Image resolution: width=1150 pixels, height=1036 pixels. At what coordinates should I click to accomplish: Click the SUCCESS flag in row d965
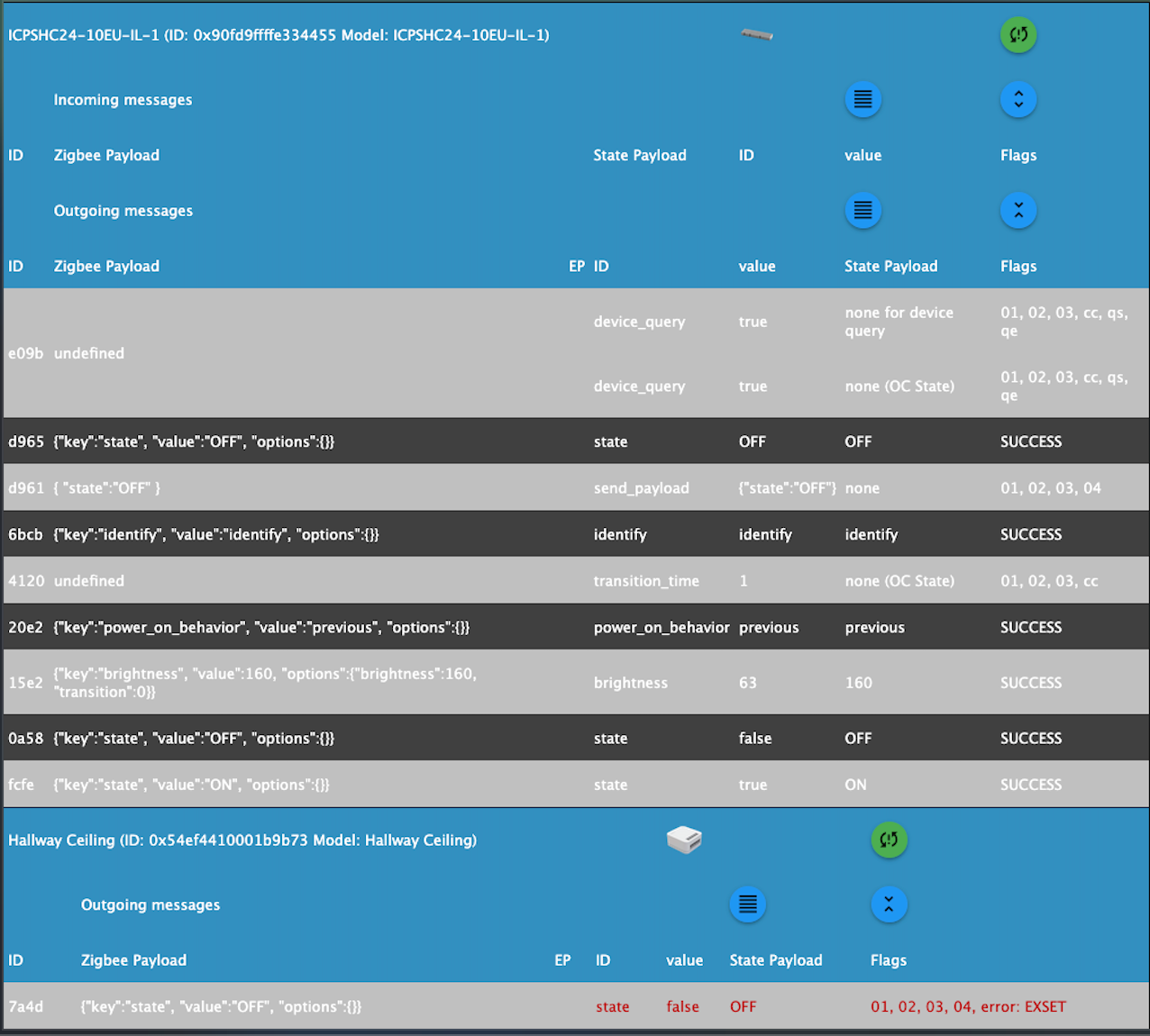[x=1031, y=441]
